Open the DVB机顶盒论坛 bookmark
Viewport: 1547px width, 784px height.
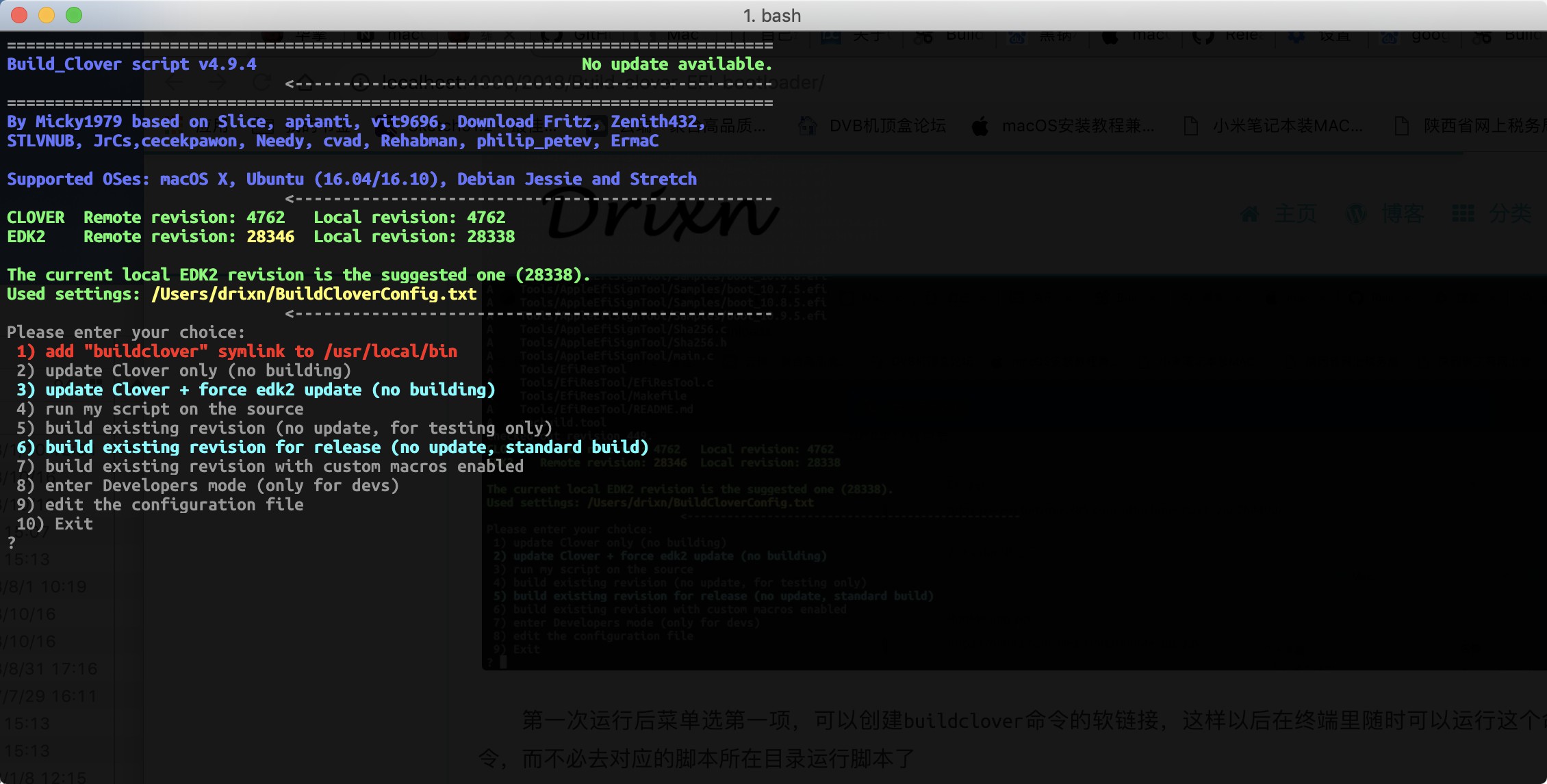pyautogui.click(x=887, y=126)
